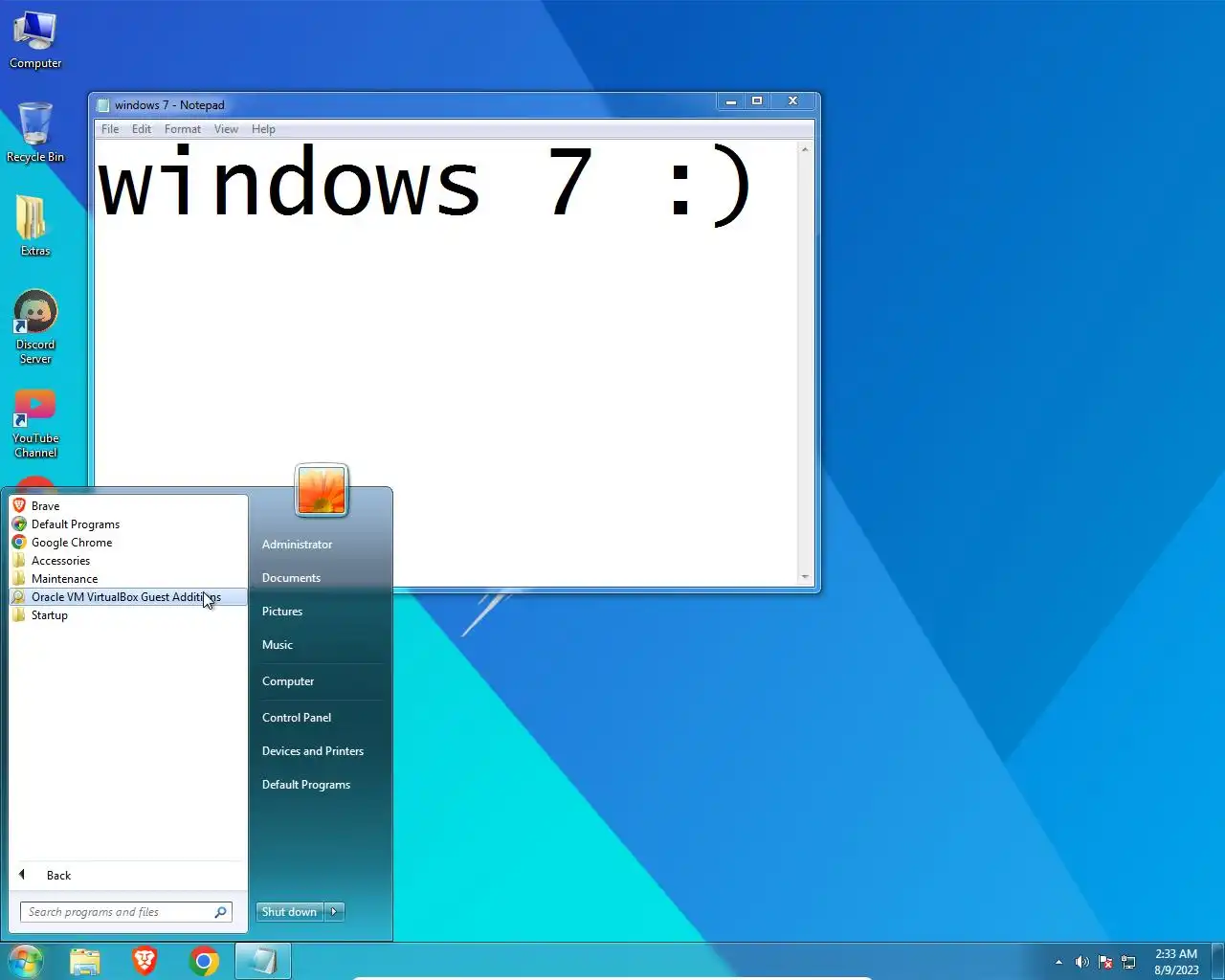Click the user account picture in Start menu
The width and height of the screenshot is (1225, 980).
[322, 489]
